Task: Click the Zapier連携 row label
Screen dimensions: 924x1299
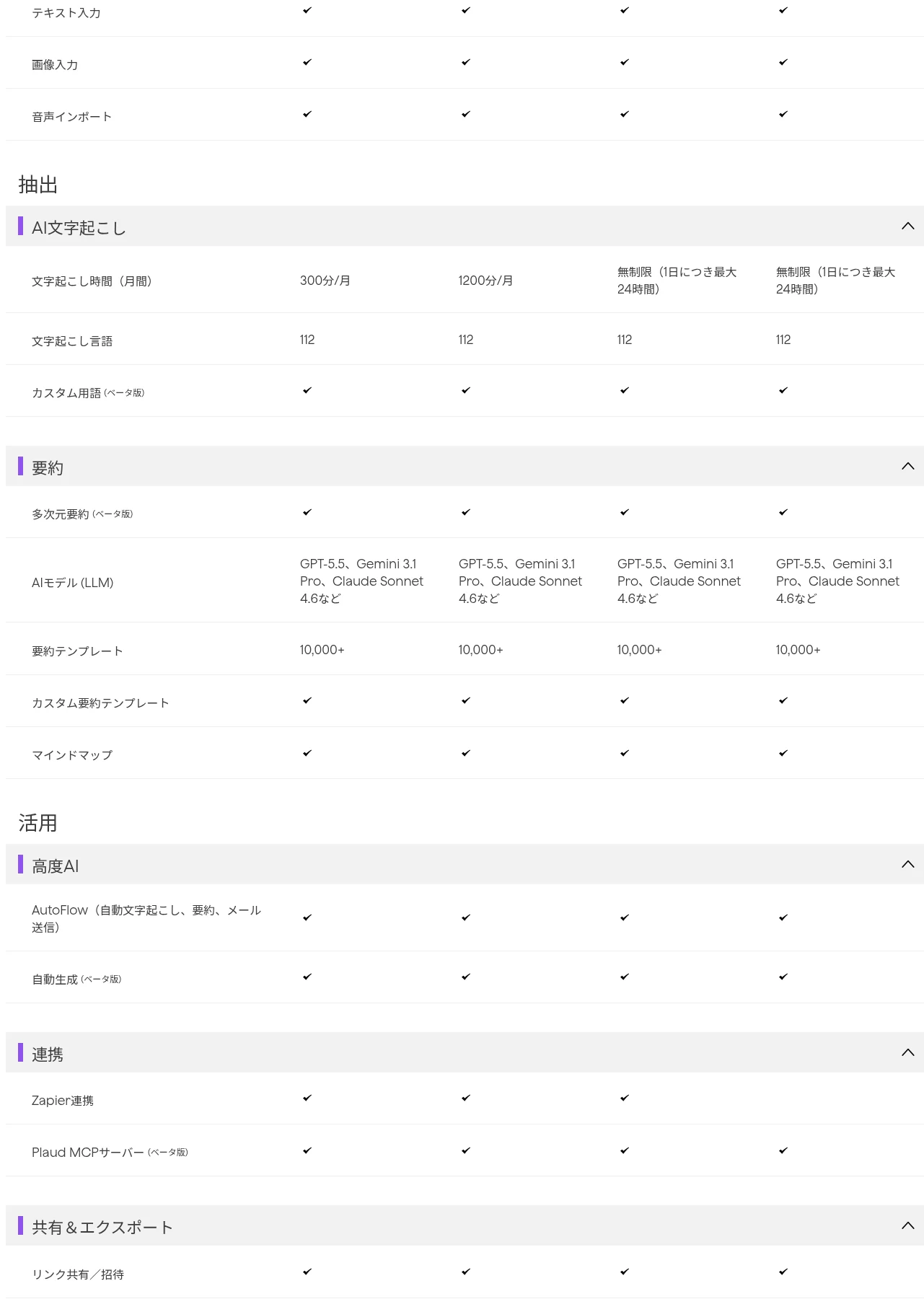Action: point(63,1101)
